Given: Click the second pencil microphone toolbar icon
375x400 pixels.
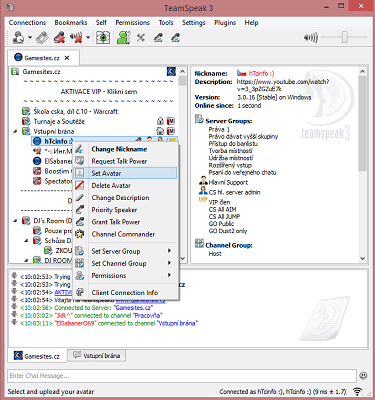Looking at the screenshot, I should 175,37.
